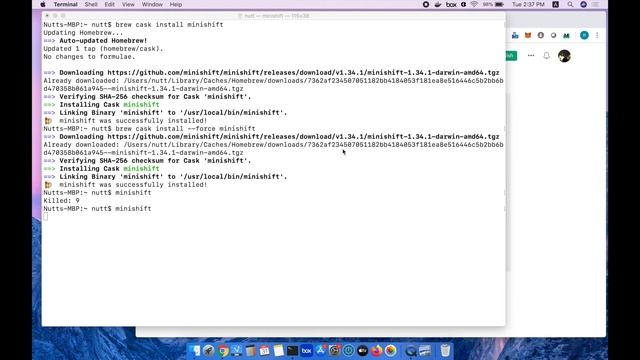
Task: Click the notification bell in browser page
Action: (x=547, y=56)
